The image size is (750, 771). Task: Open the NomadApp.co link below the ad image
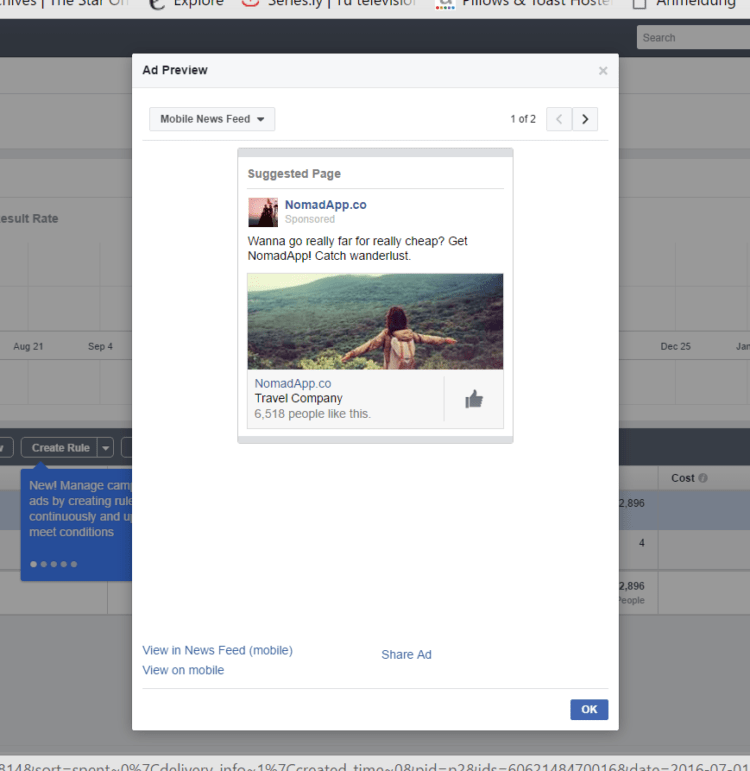click(293, 384)
